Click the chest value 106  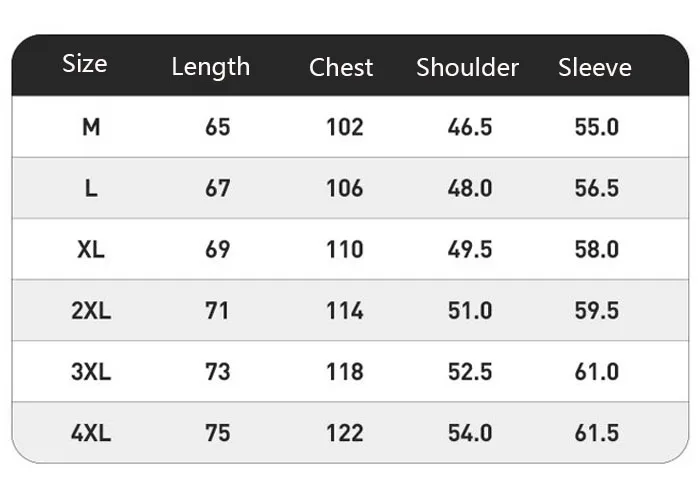(344, 188)
